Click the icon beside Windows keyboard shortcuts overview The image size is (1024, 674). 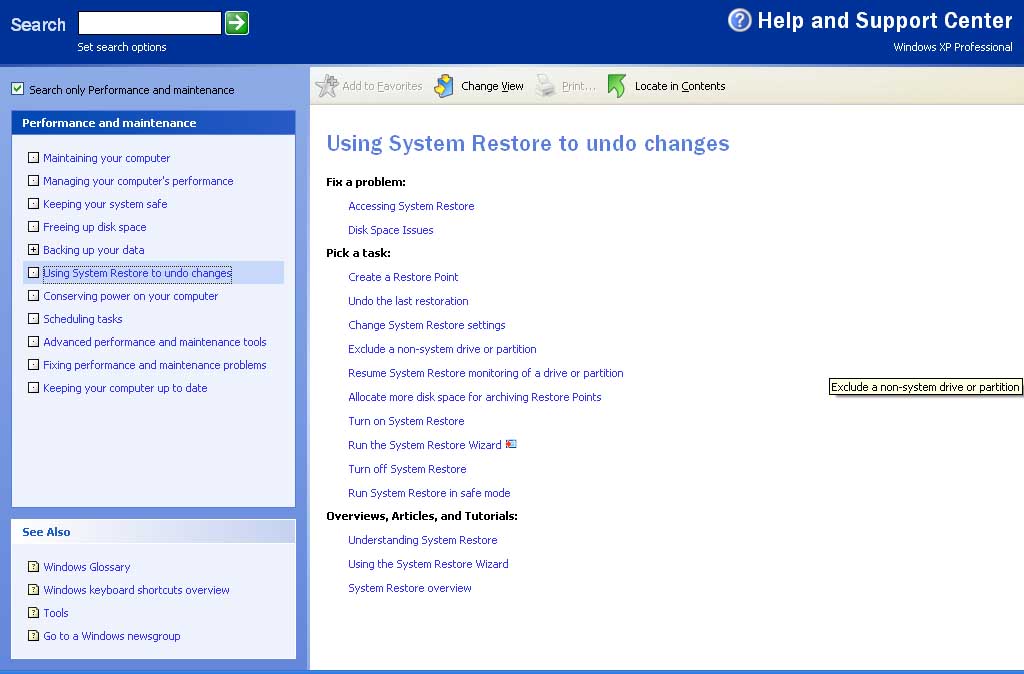(33, 589)
